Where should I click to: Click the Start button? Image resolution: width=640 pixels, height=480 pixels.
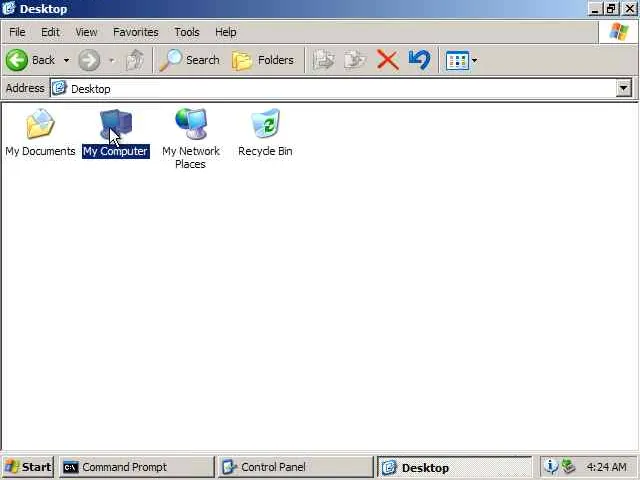(x=28, y=467)
